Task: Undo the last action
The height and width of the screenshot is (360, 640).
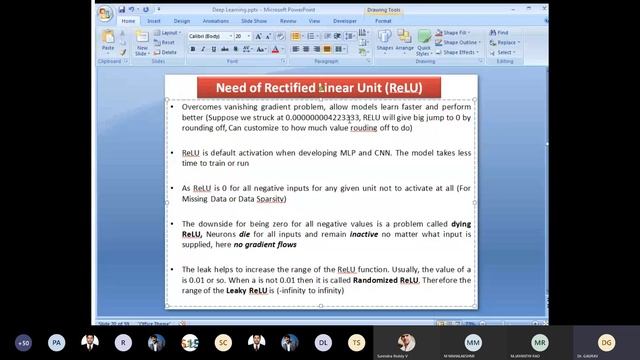Action: pos(131,9)
